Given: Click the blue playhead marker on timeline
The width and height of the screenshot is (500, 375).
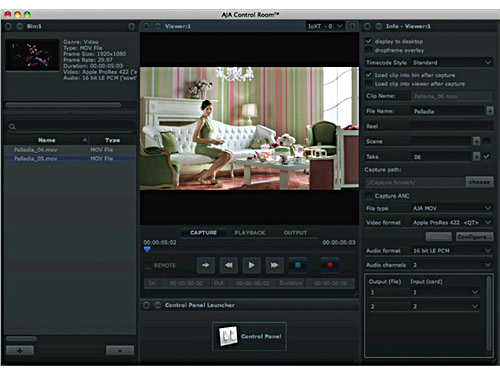Looking at the screenshot, I should pyautogui.click(x=147, y=249).
